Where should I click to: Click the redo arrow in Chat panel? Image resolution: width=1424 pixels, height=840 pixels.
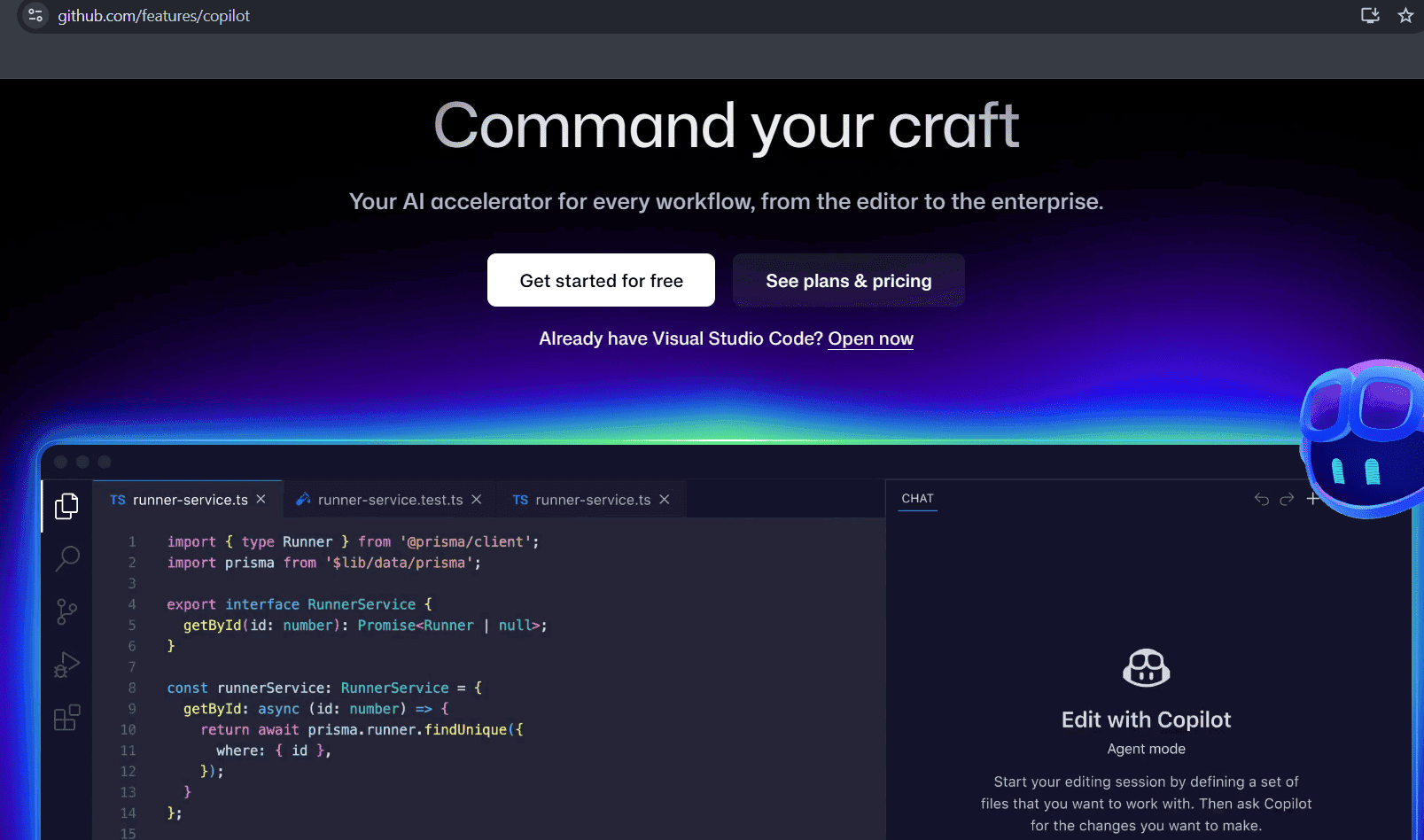click(x=1287, y=499)
